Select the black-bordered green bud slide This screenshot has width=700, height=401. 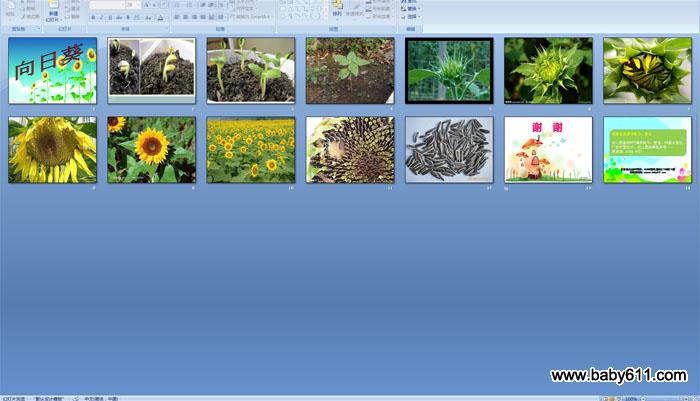point(449,71)
